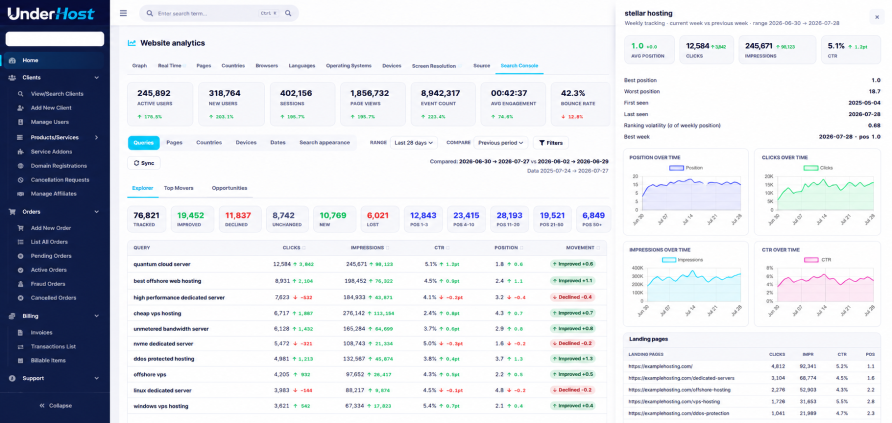Toggle the CTR legend in chart
892x423 pixels.
(818, 260)
